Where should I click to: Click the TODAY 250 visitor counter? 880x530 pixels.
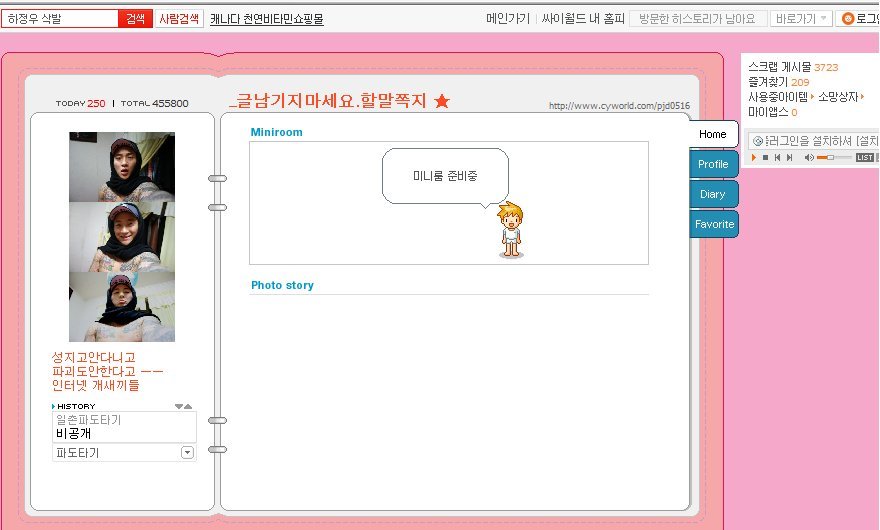tap(80, 103)
